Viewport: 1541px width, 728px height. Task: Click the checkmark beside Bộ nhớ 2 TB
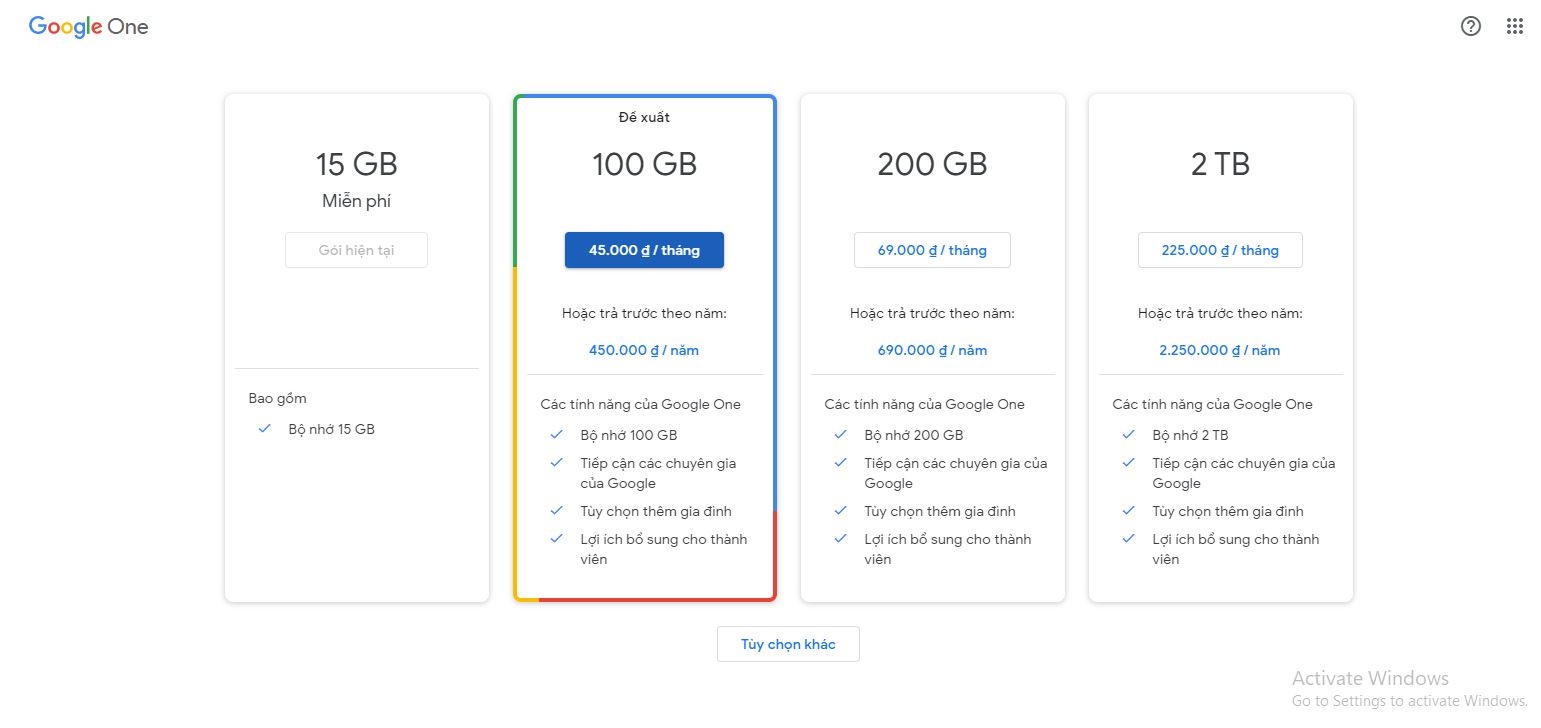1129,435
